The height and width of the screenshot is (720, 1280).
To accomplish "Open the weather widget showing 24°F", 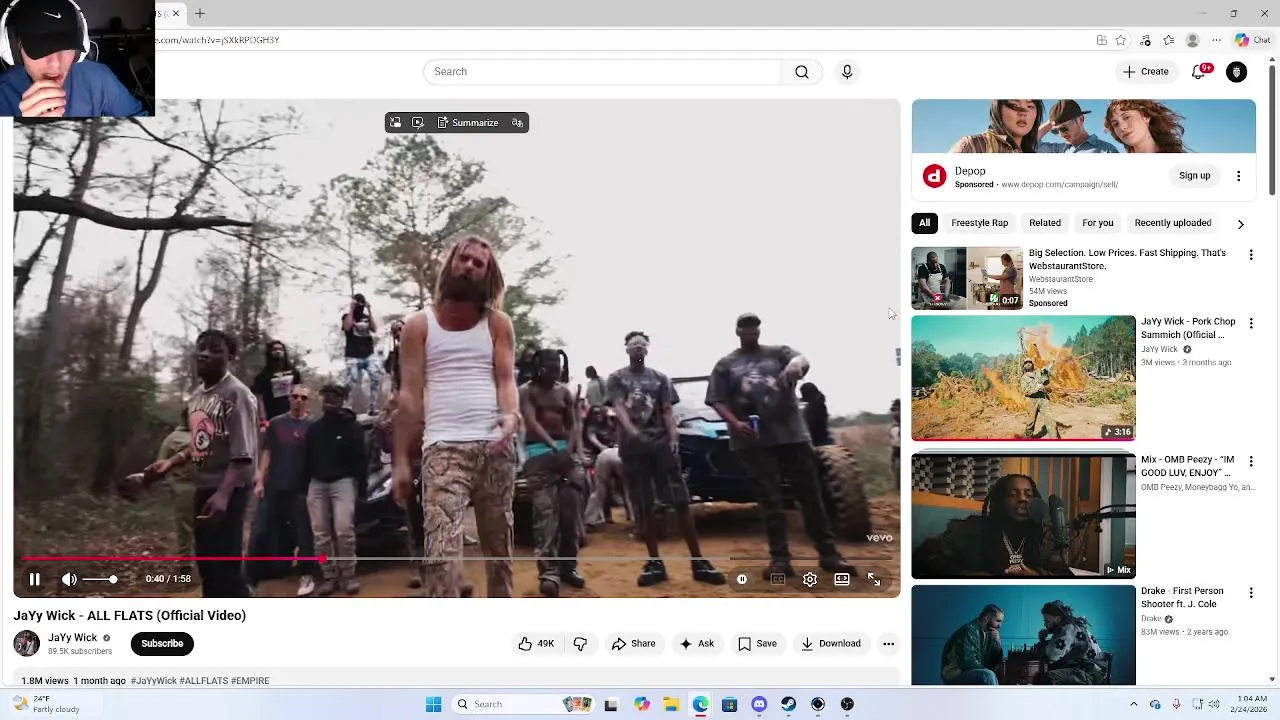I will [45, 704].
